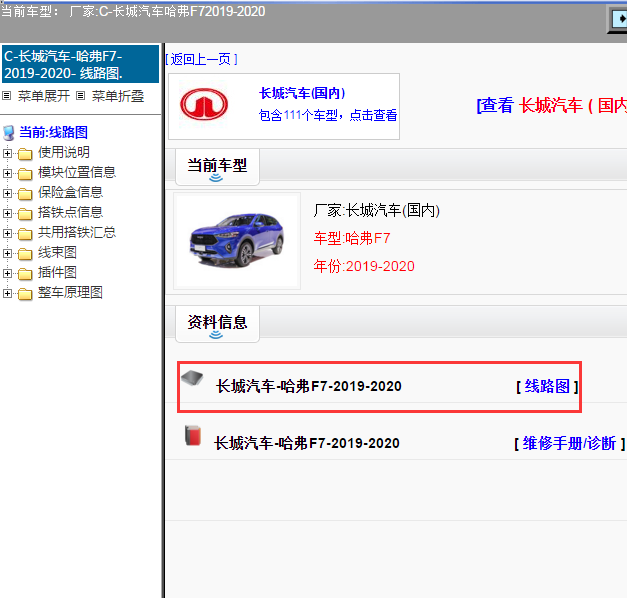Screen dimensions: 627x598
Task: Click the blue Haval F7 car thumbnail
Action: pyautogui.click(x=237, y=240)
